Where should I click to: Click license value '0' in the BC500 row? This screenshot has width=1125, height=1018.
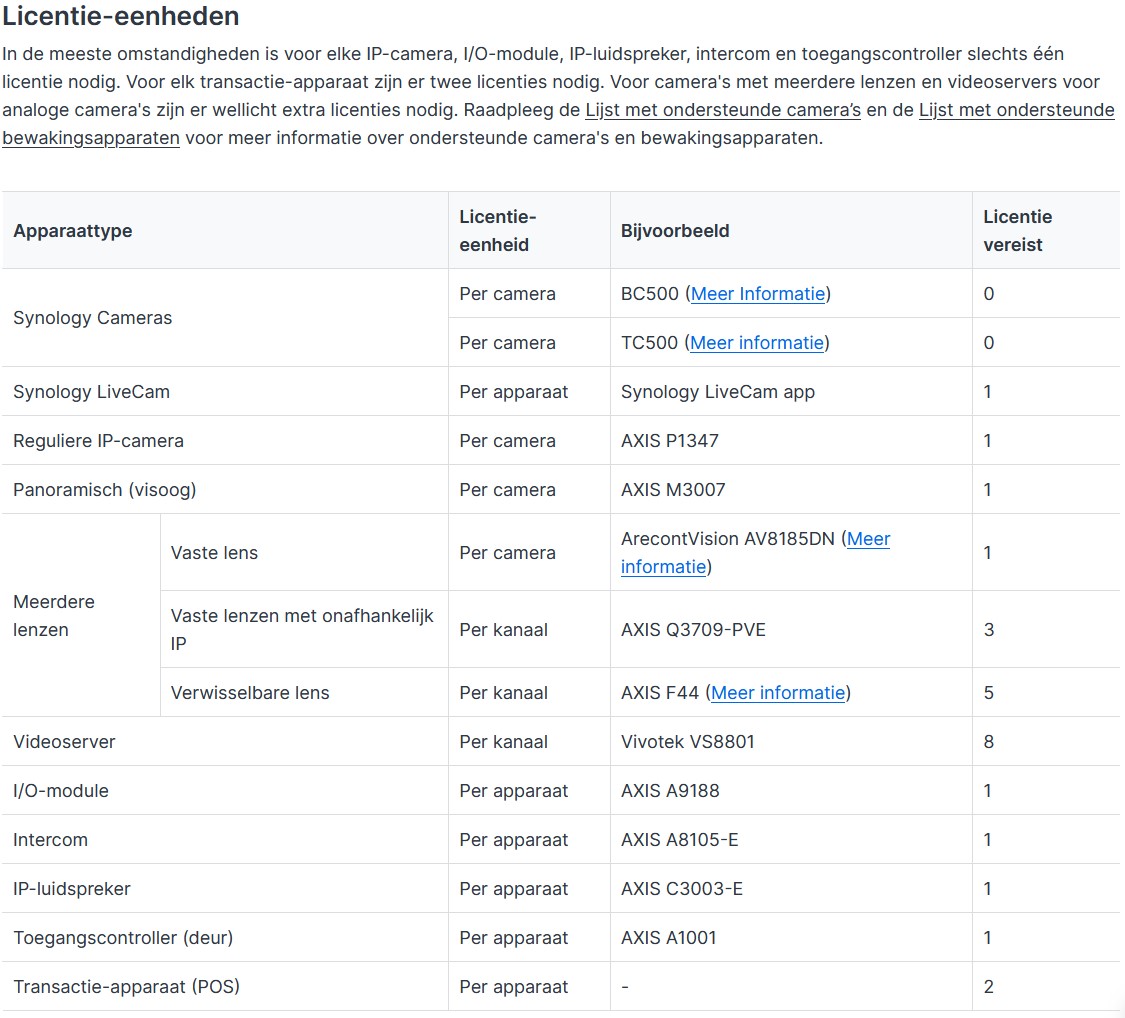point(989,294)
